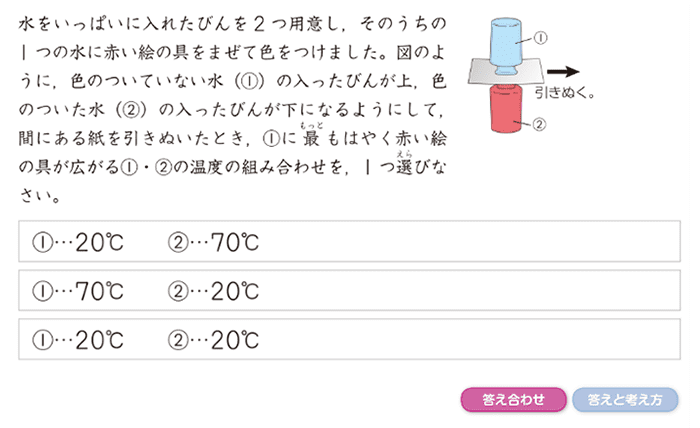Click circled ① in the first answer row
This screenshot has height=428, width=700.
tap(42, 243)
